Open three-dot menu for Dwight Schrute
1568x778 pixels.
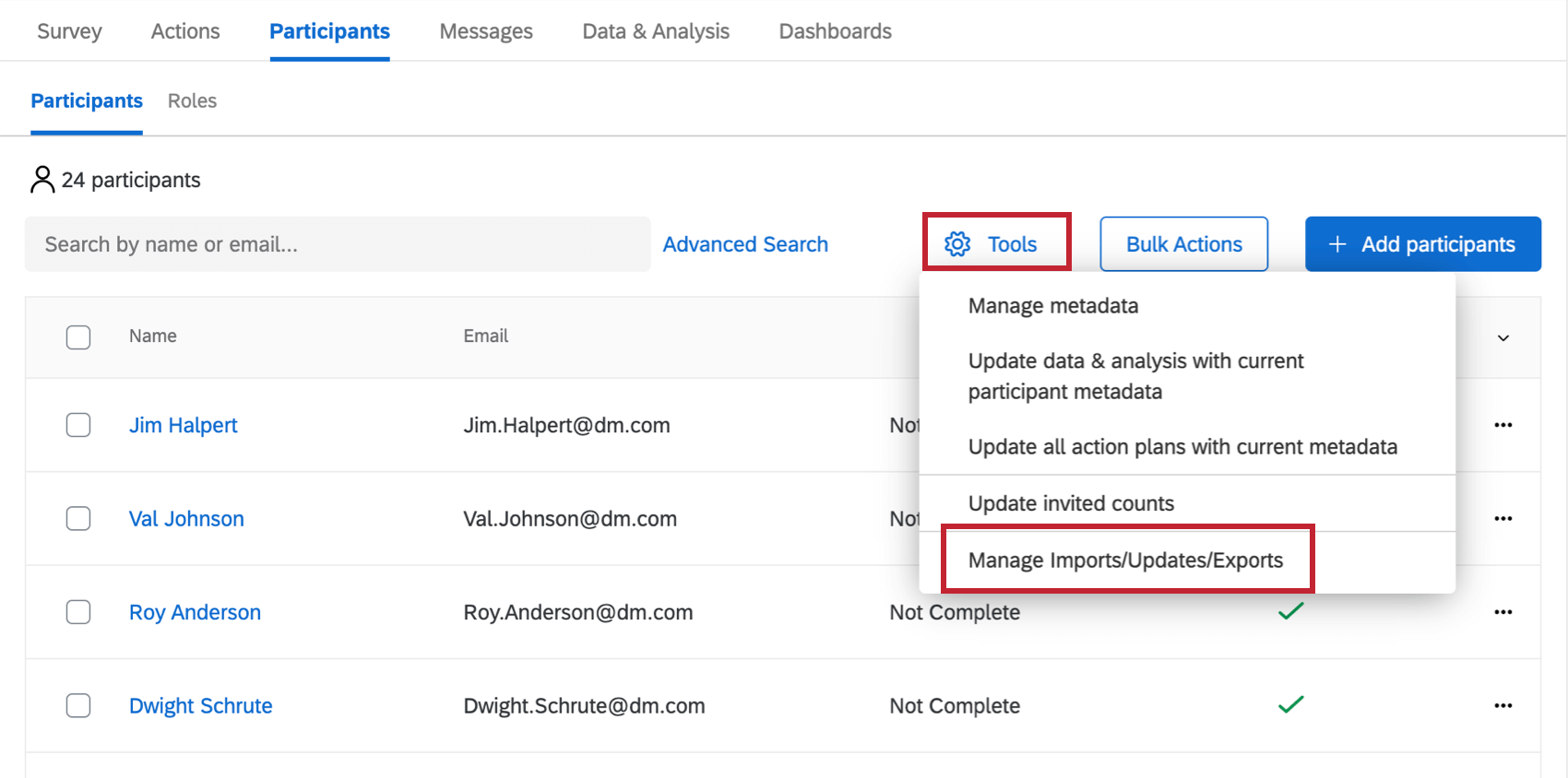coord(1503,705)
